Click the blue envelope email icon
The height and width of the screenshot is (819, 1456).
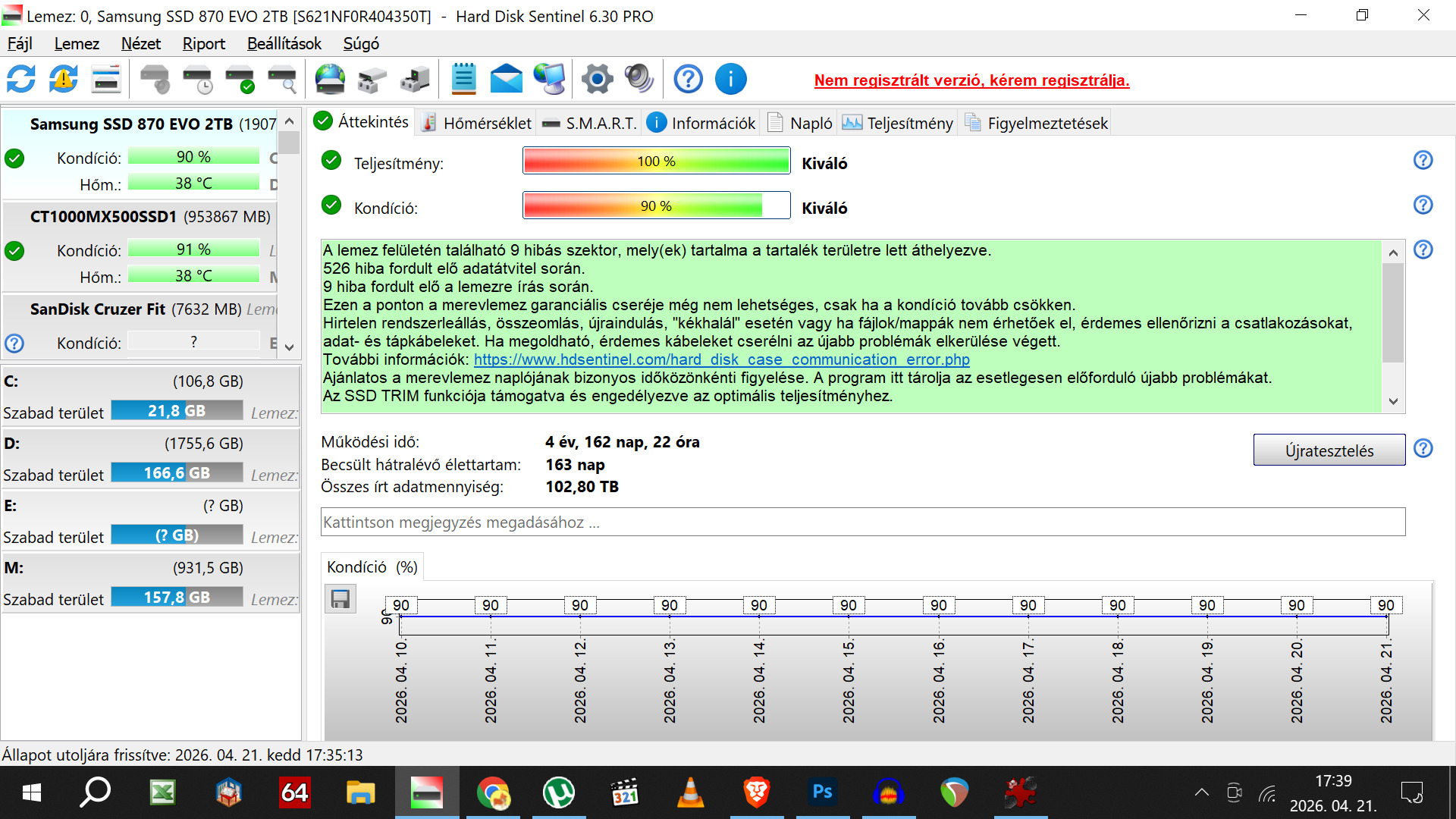(506, 79)
